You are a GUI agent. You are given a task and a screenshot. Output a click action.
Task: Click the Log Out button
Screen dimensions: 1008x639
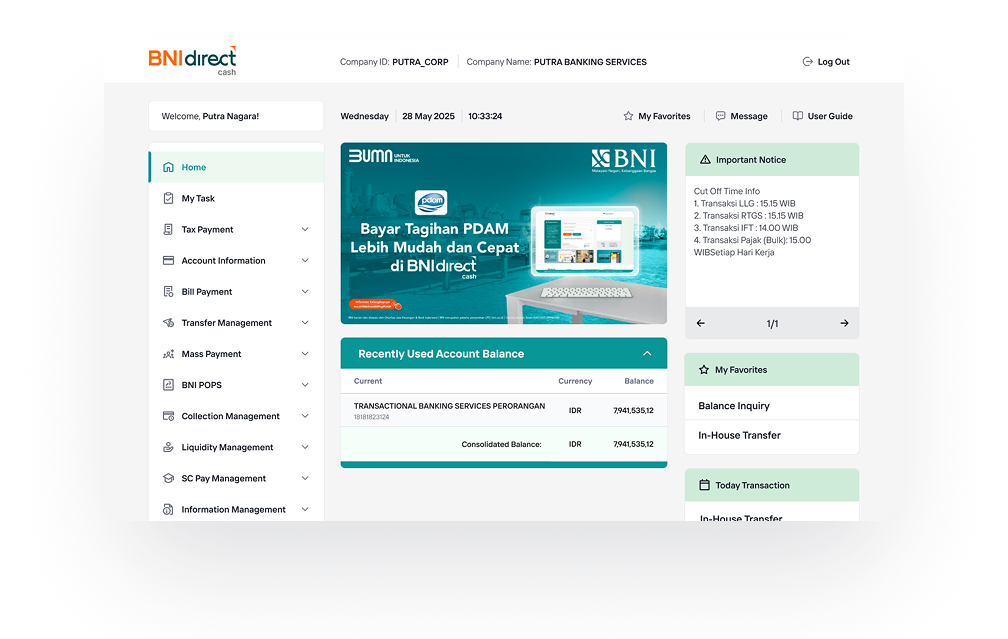(826, 61)
